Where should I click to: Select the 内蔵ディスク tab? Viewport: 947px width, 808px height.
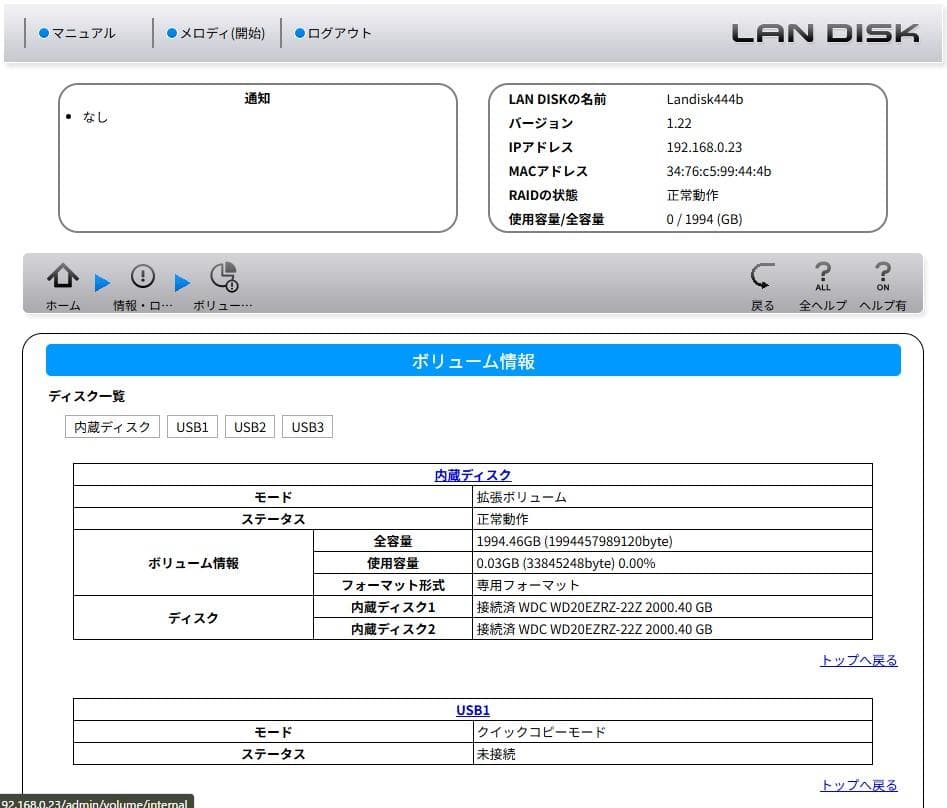click(x=112, y=426)
